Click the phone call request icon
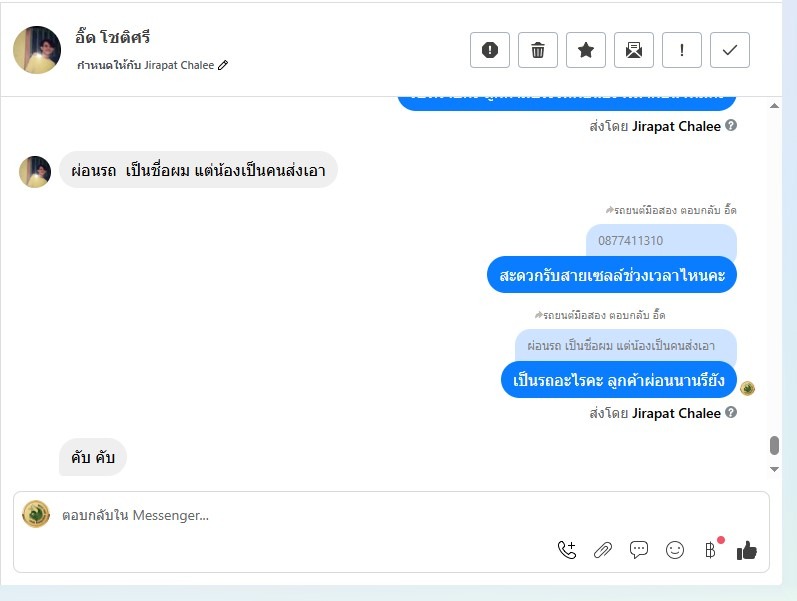This screenshot has height=601, width=797. click(x=567, y=550)
